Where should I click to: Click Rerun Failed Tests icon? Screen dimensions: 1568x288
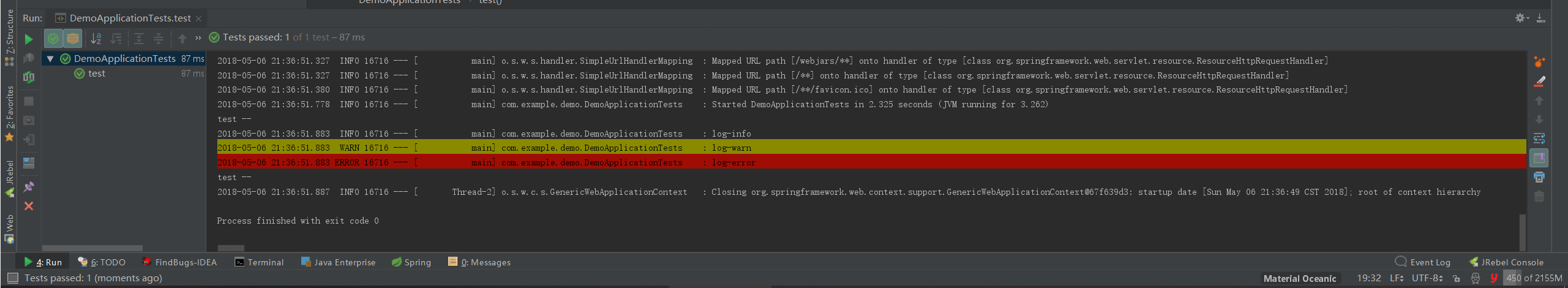pos(29,58)
